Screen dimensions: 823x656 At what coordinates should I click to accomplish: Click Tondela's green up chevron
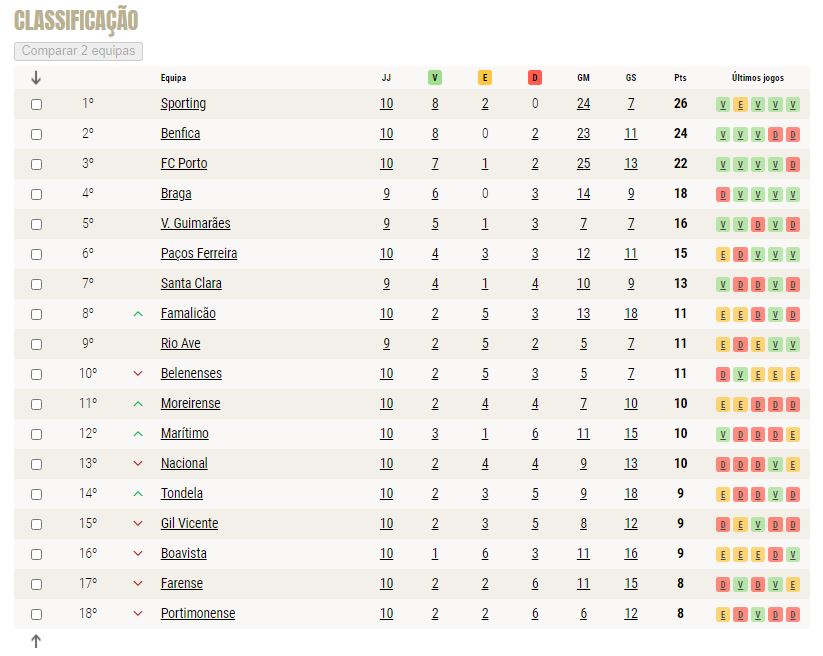pos(138,494)
